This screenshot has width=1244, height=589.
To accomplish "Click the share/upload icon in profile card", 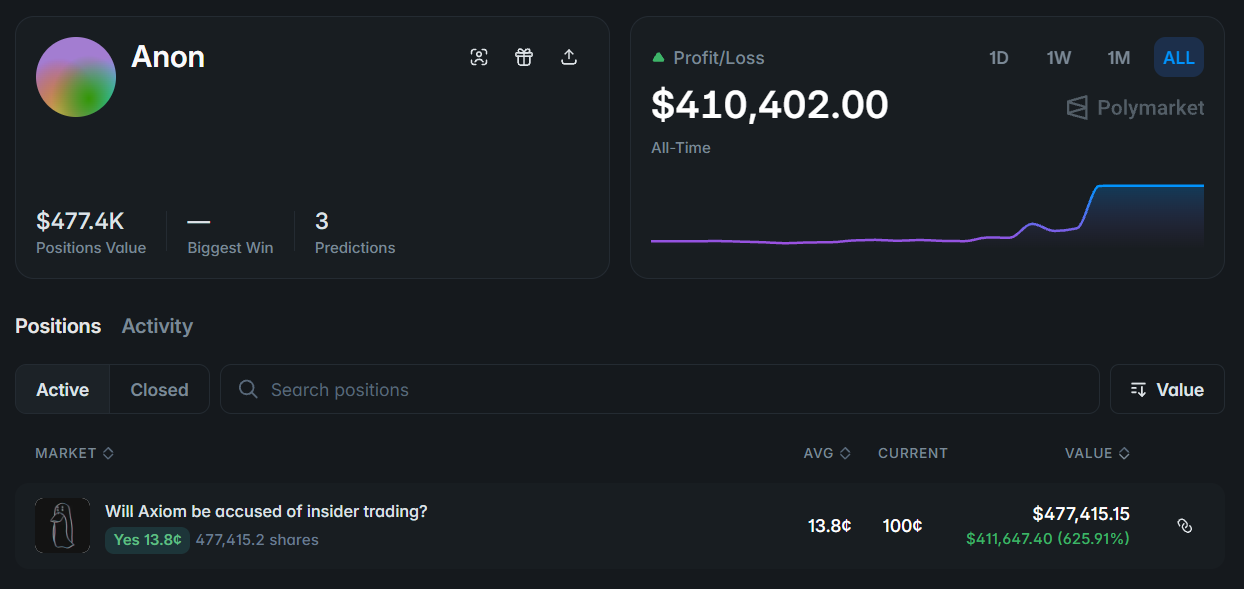I will [569, 57].
